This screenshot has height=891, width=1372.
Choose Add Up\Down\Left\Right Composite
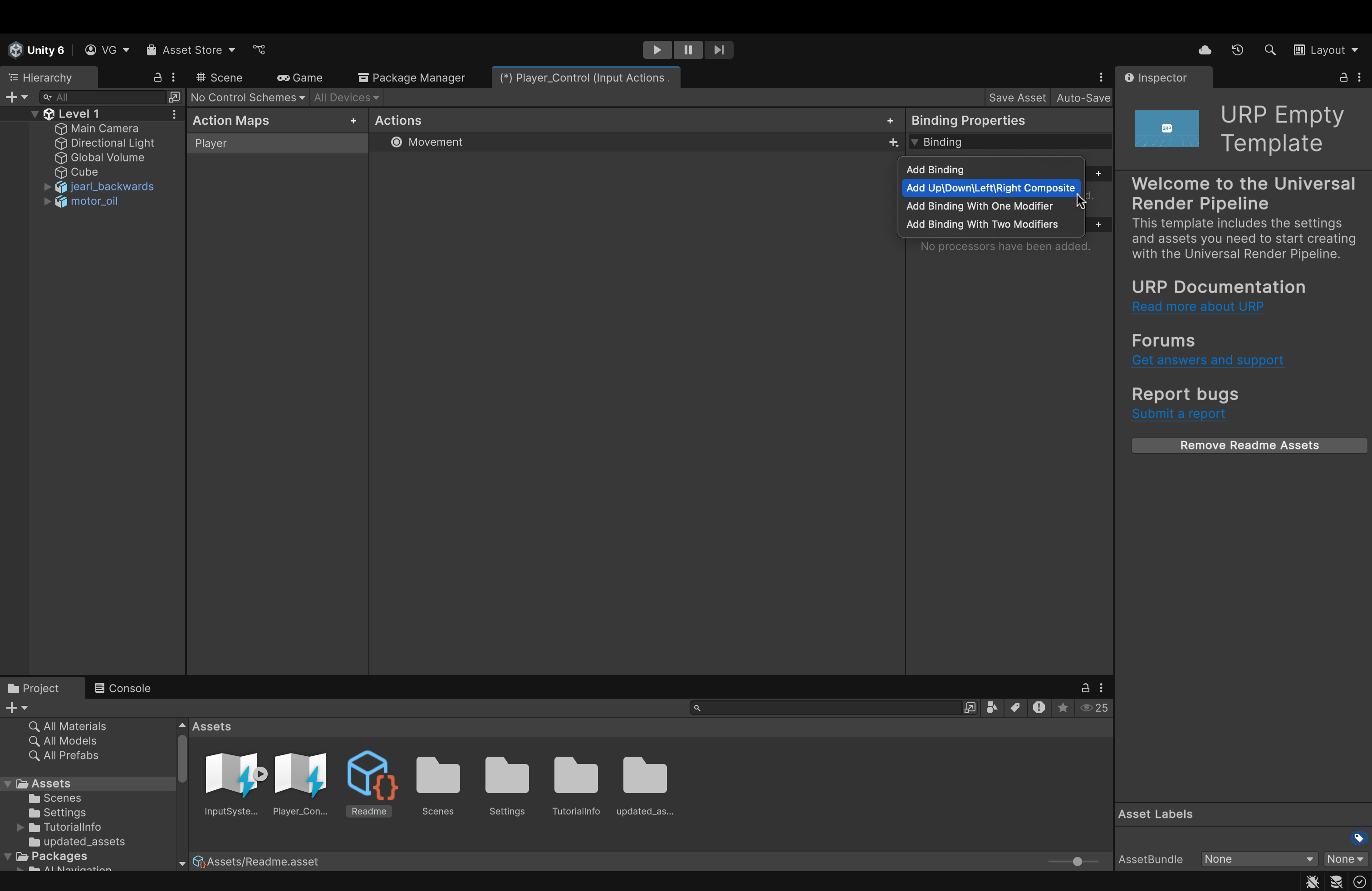pos(991,188)
